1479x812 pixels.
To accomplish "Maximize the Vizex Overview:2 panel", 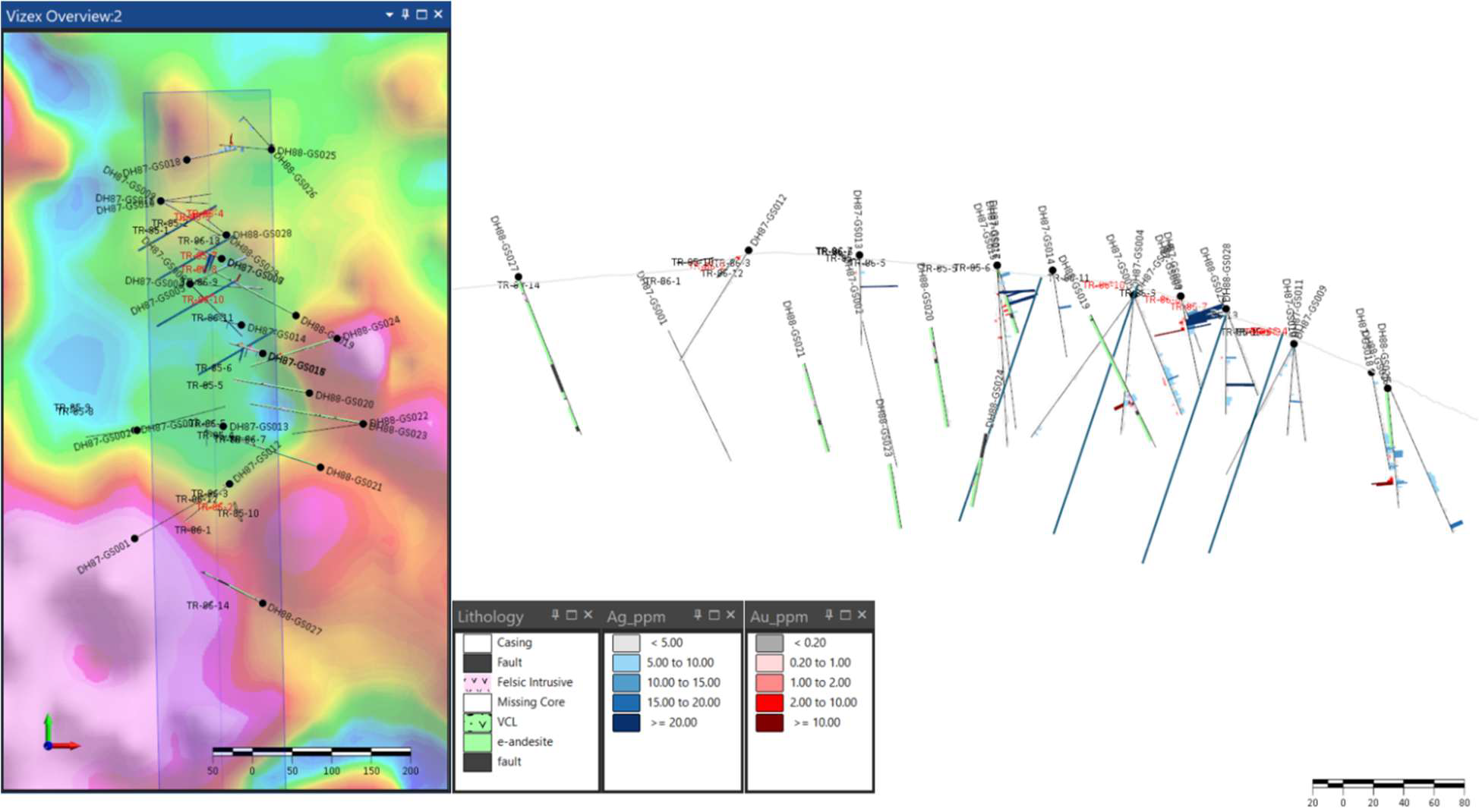I will pyautogui.click(x=424, y=13).
